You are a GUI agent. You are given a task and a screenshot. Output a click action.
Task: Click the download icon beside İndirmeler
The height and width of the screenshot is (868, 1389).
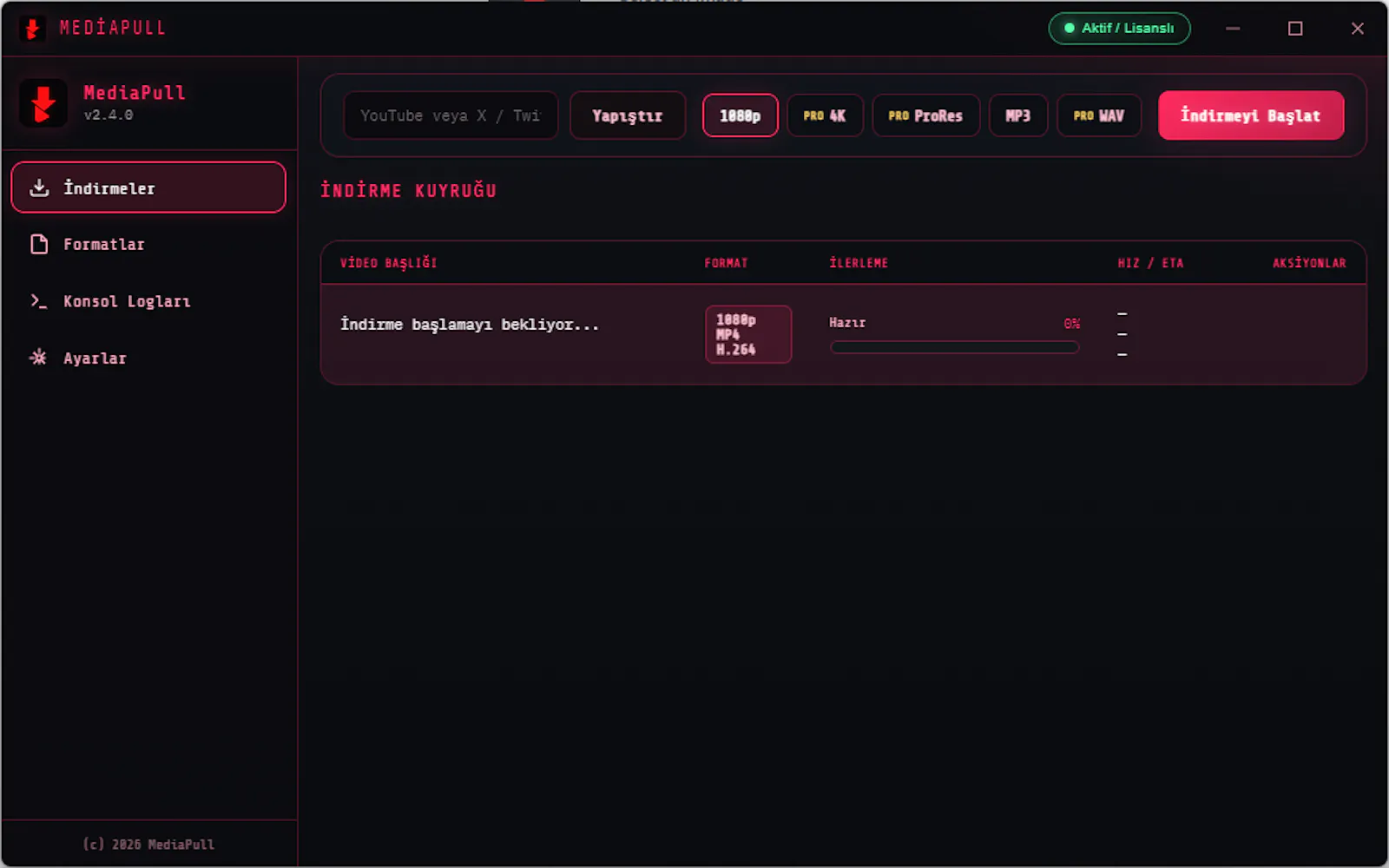point(39,187)
